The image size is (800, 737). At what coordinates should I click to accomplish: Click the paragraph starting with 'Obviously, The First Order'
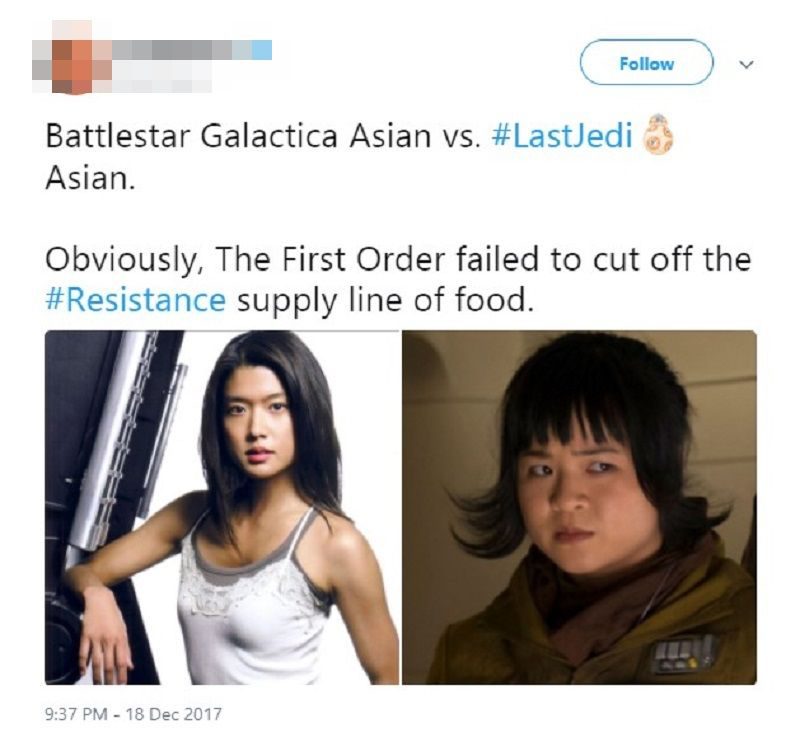pos(398,279)
